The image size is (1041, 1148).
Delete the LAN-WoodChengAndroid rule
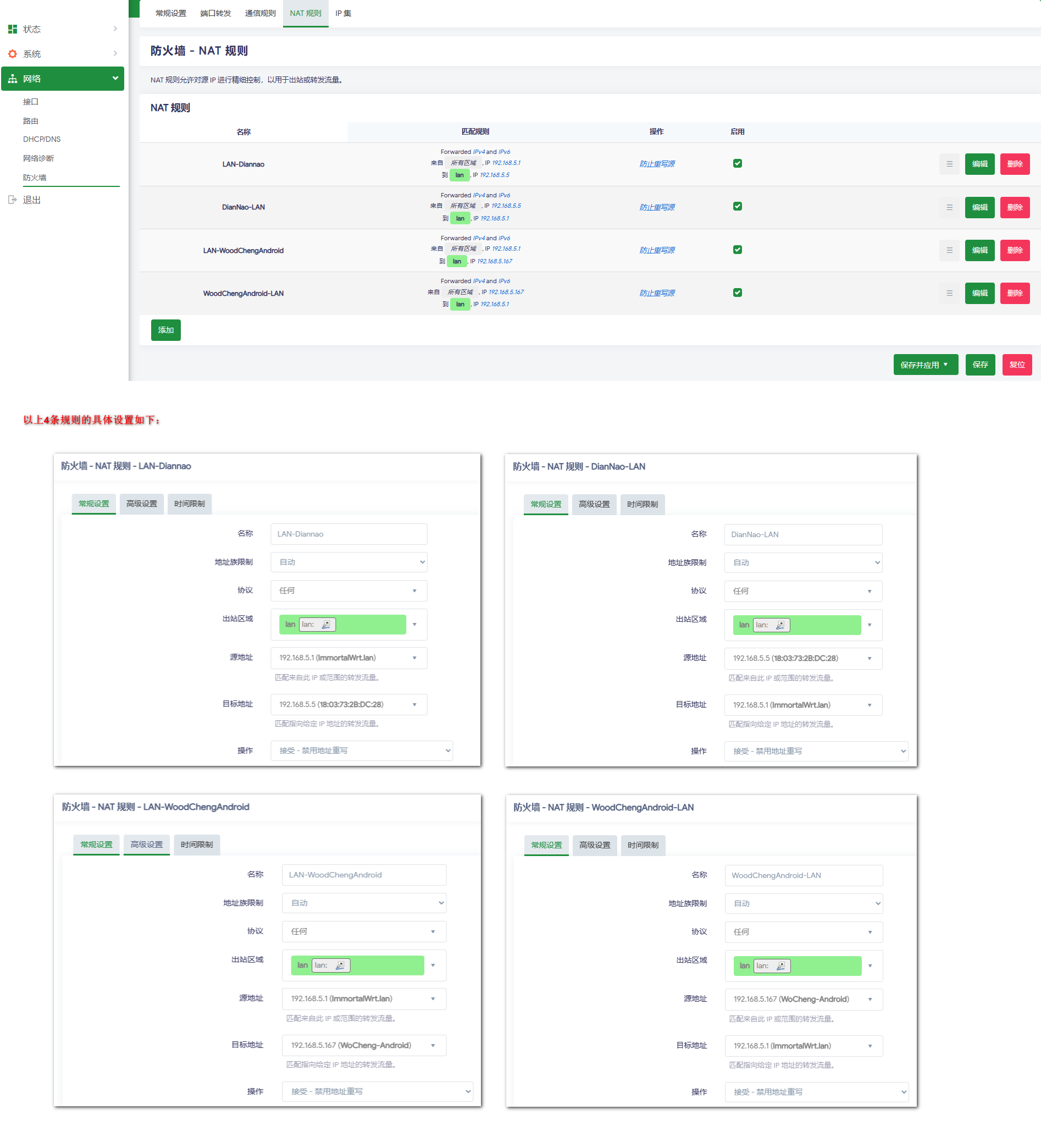click(1014, 251)
